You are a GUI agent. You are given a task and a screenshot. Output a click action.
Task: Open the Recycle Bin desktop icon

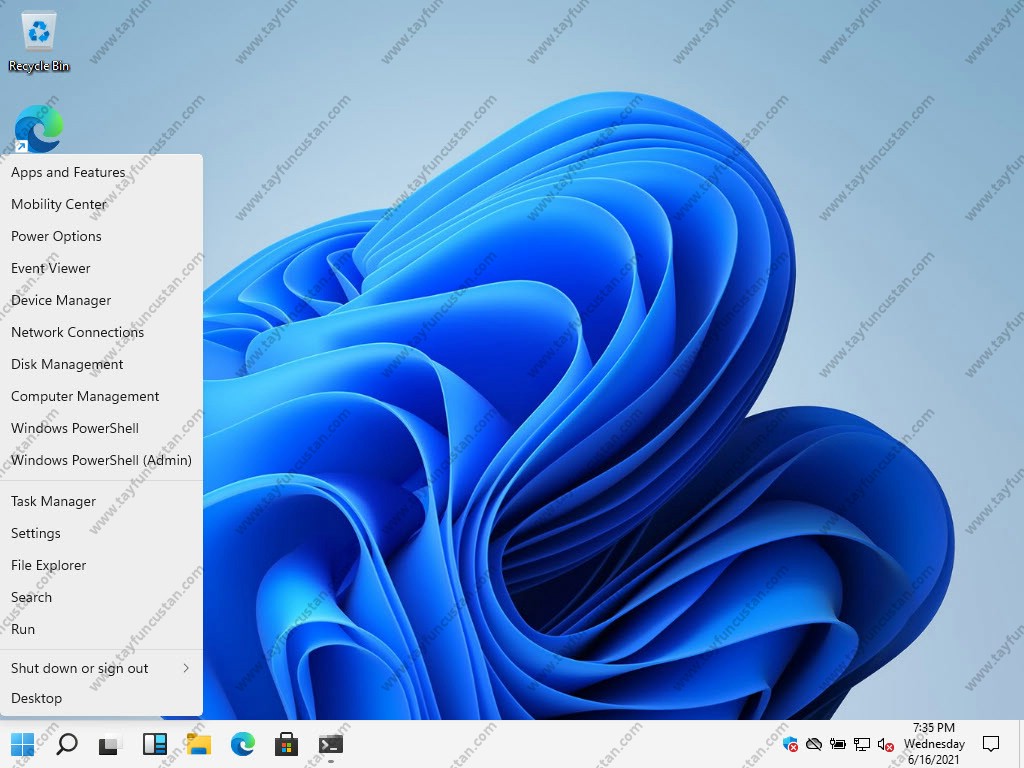[39, 42]
